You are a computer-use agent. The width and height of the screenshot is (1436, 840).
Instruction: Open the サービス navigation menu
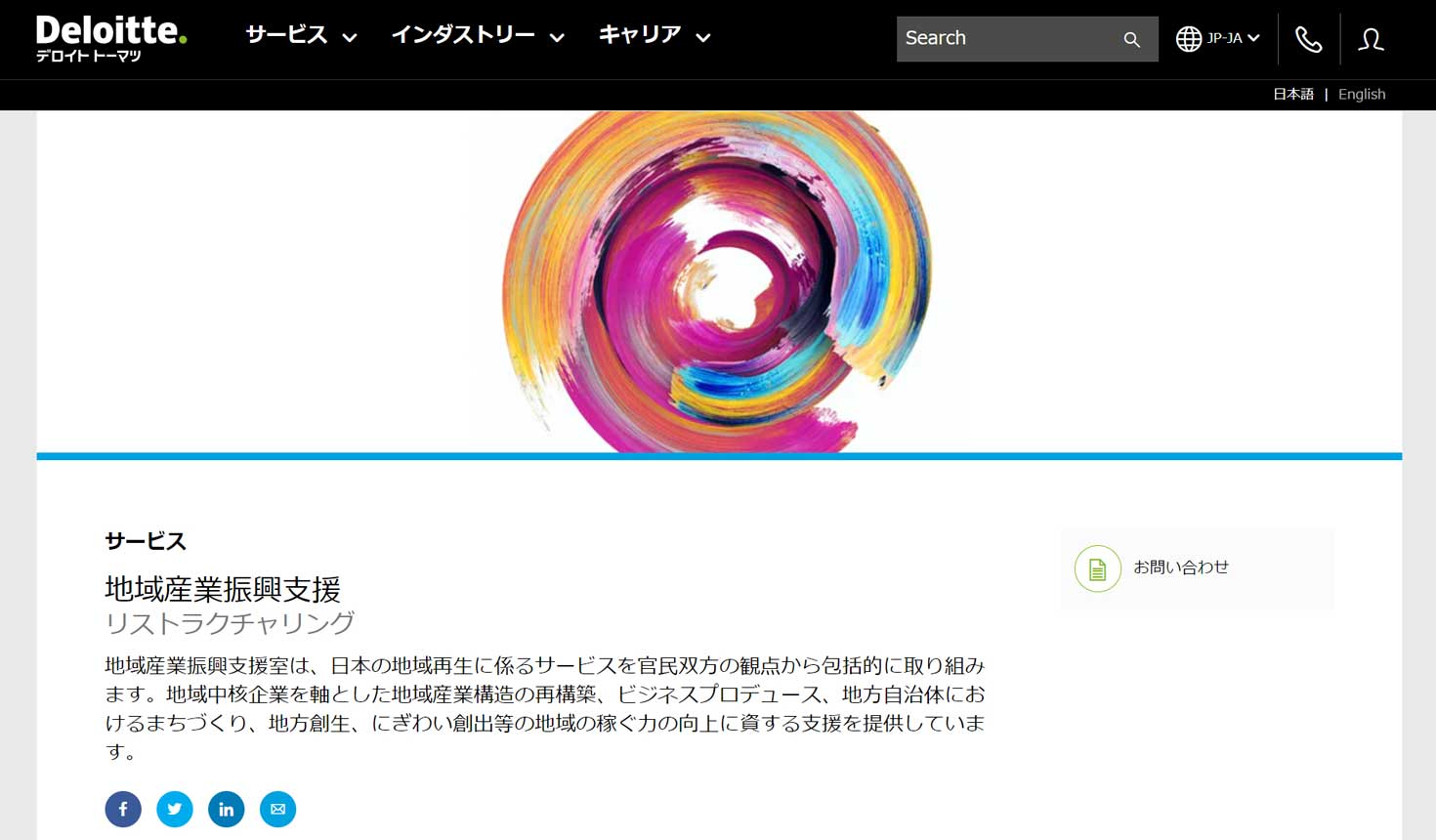286,35
